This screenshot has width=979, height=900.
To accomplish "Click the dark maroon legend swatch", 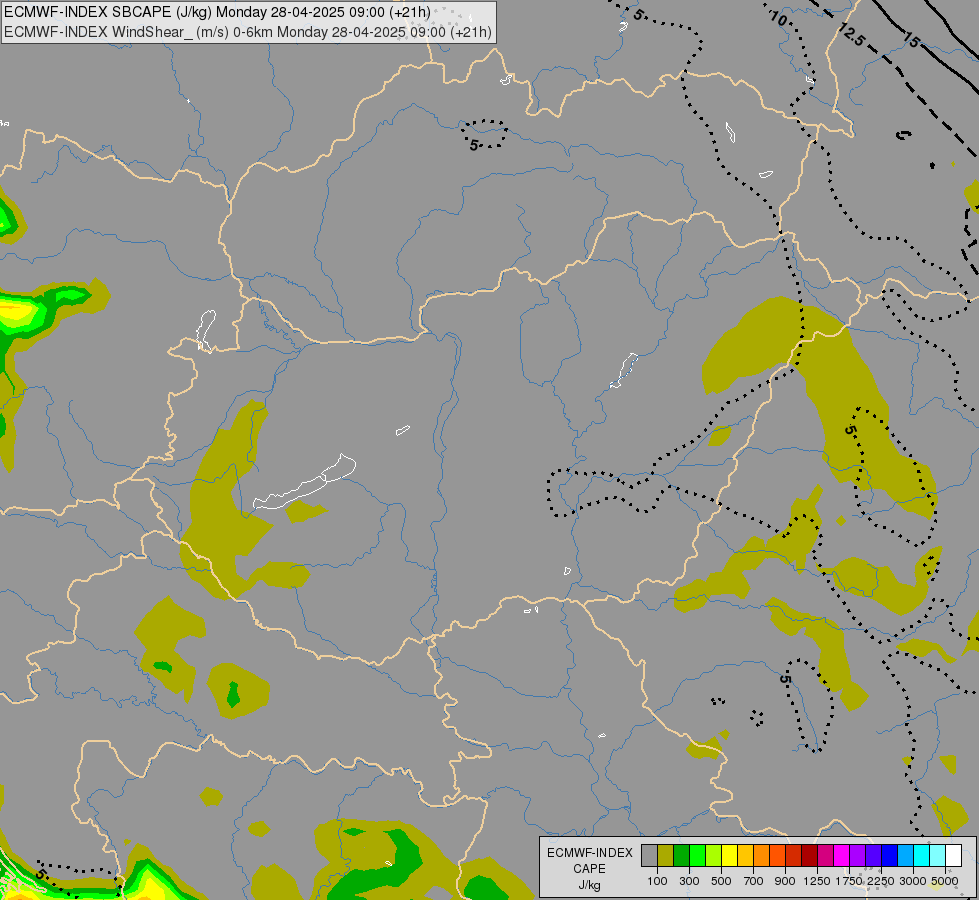I will tap(810, 855).
